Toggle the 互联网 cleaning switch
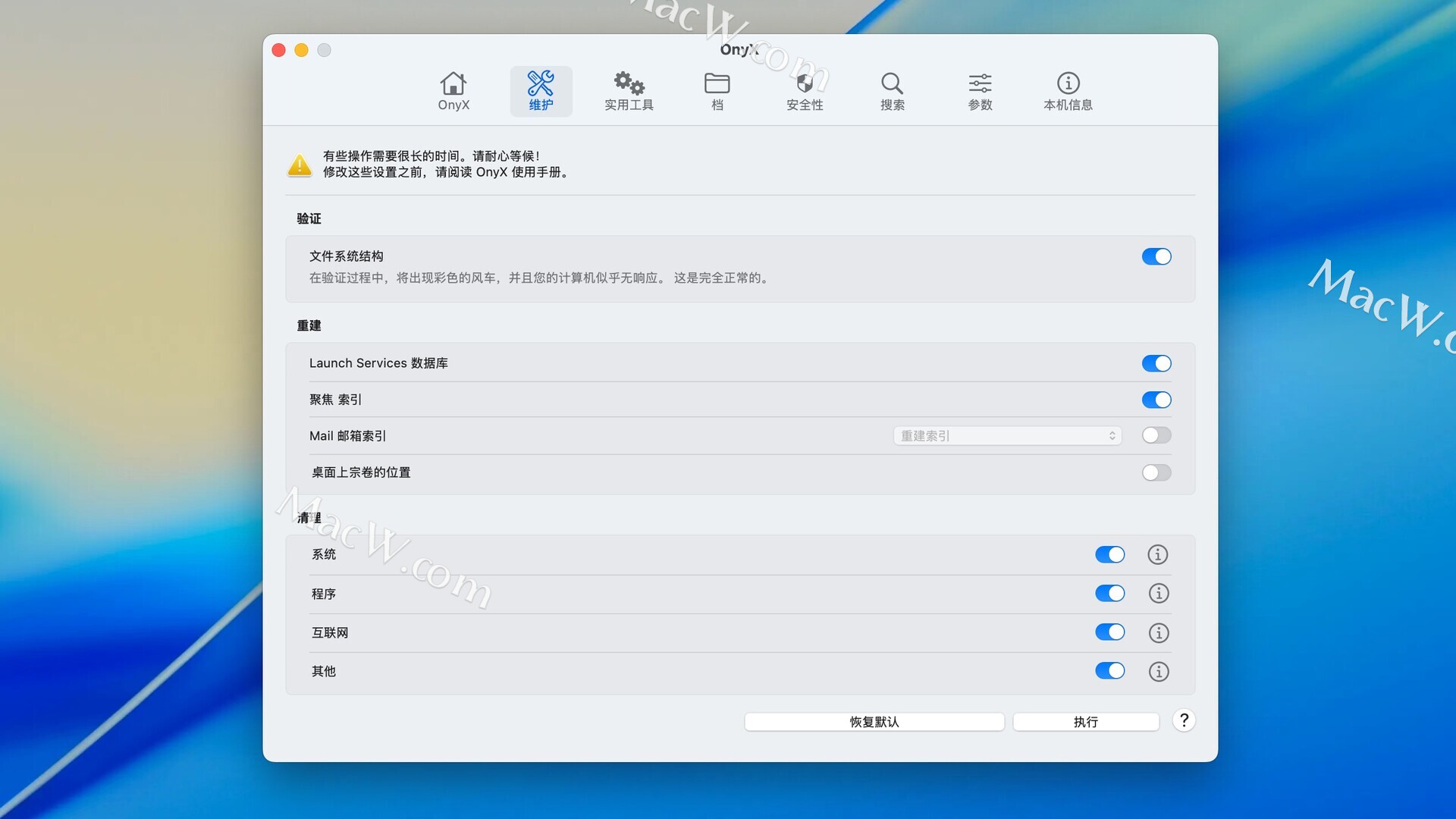This screenshot has width=1456, height=819. [x=1109, y=632]
